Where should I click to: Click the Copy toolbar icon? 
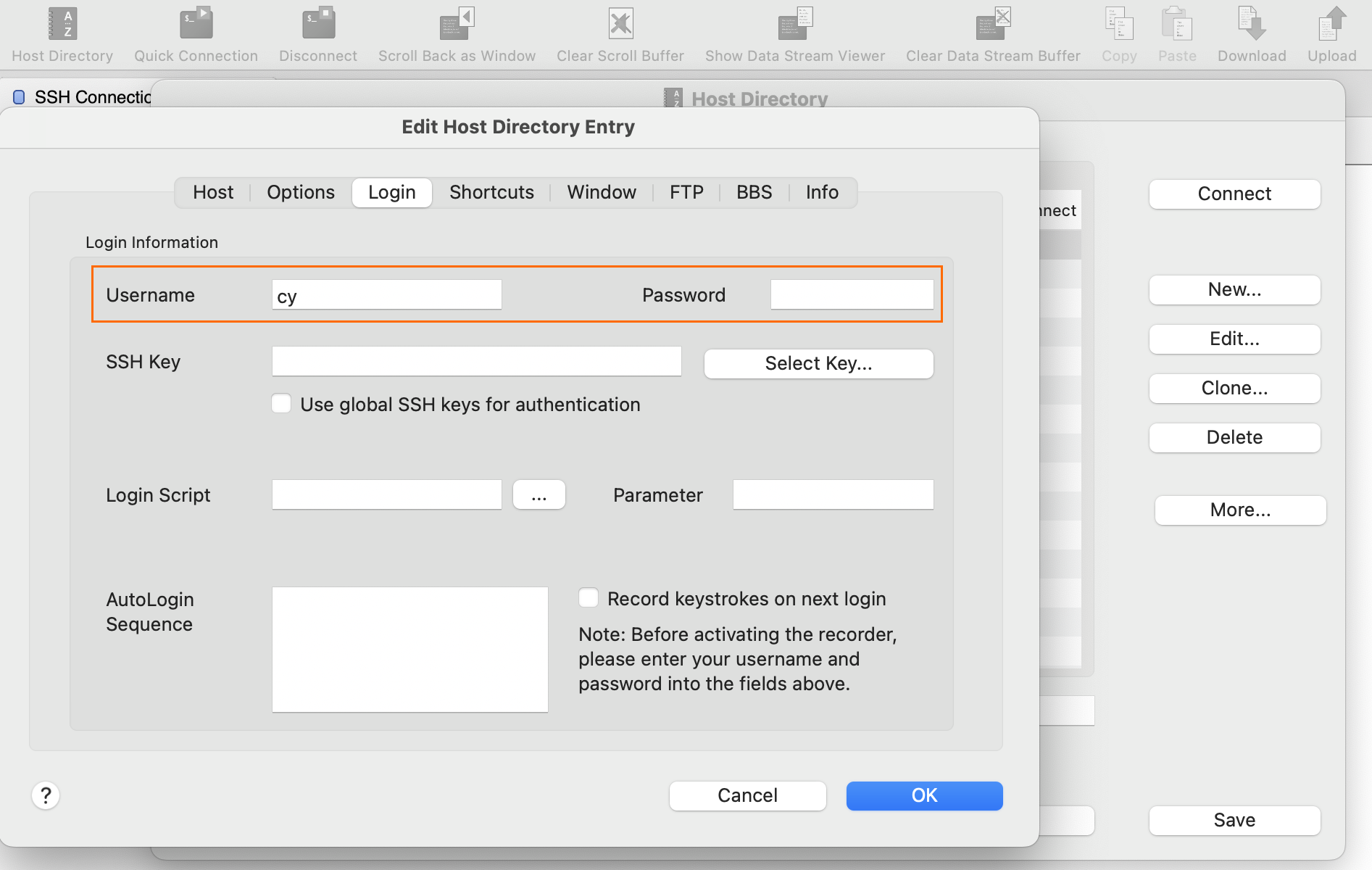(1119, 24)
